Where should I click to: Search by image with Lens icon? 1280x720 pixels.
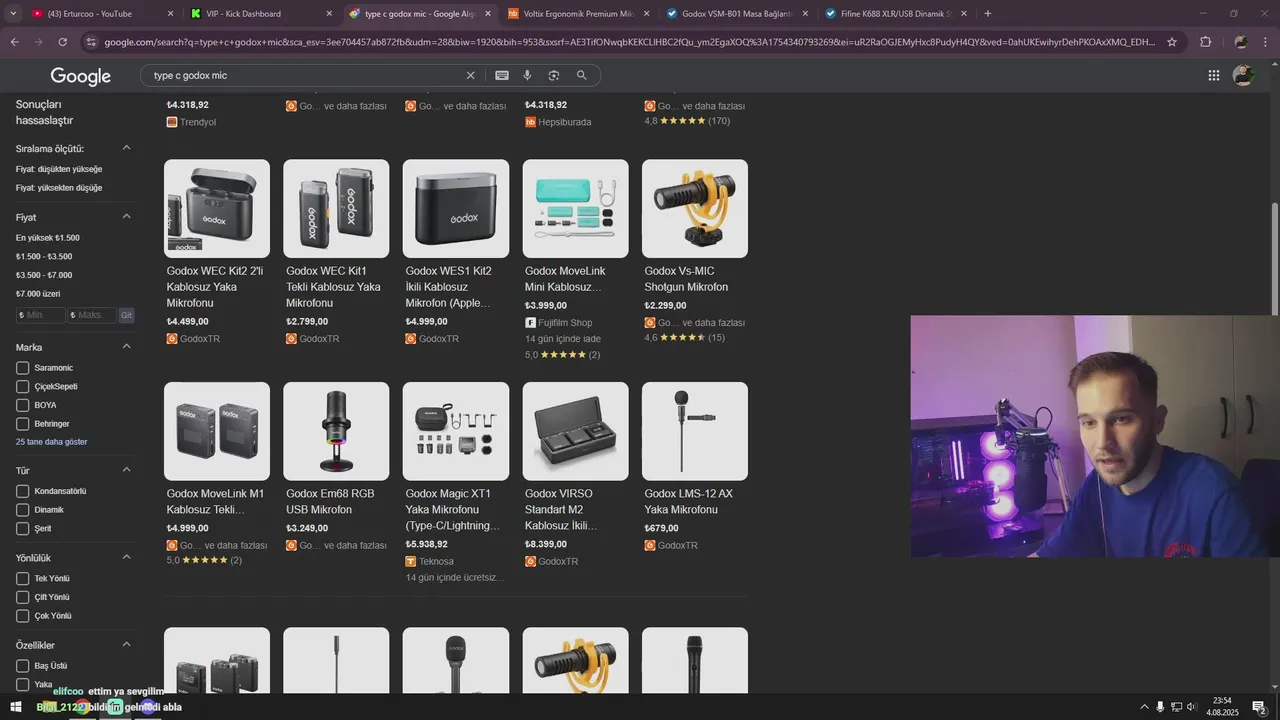point(554,75)
